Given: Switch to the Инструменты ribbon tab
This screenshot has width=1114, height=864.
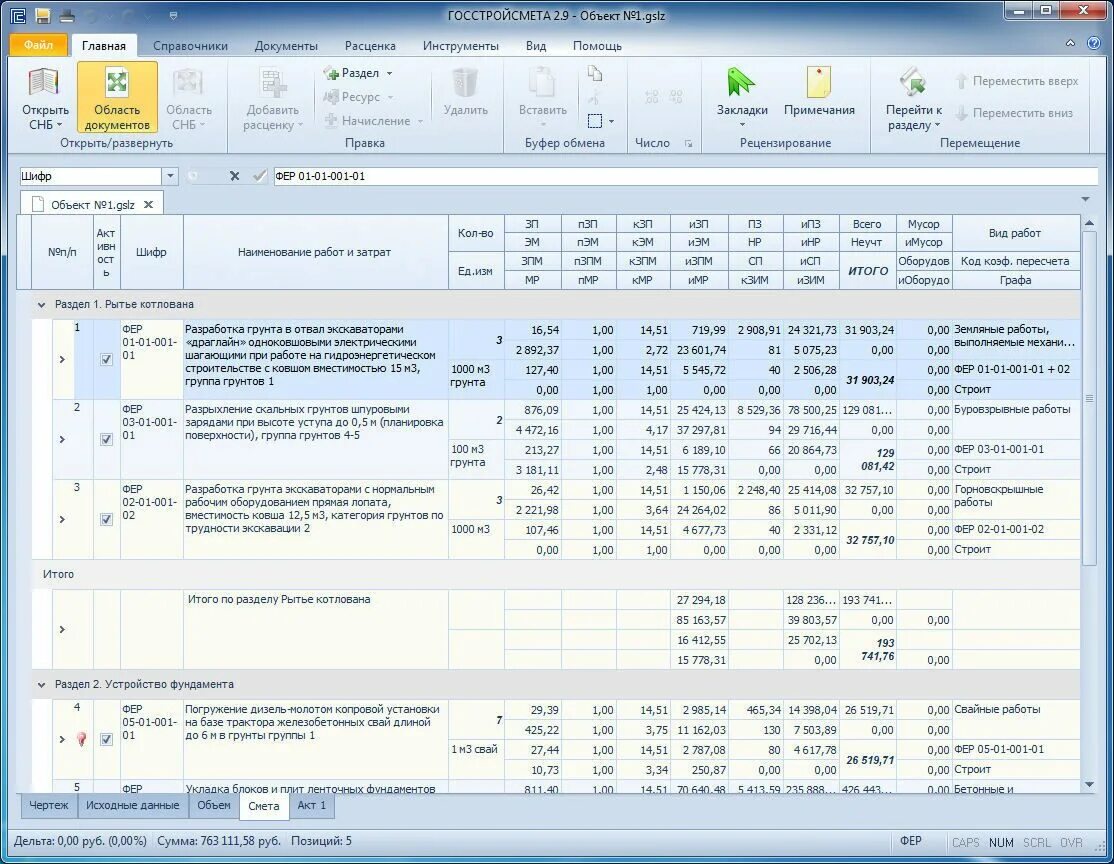Looking at the screenshot, I should coord(460,45).
